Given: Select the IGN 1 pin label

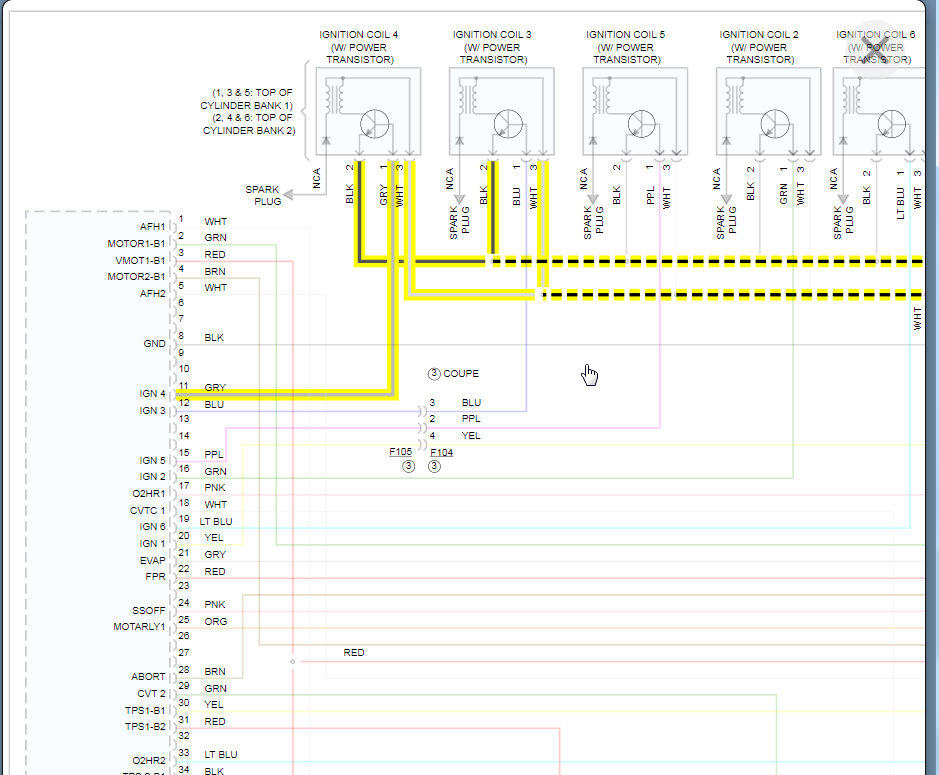Looking at the screenshot, I should pyautogui.click(x=152, y=543).
